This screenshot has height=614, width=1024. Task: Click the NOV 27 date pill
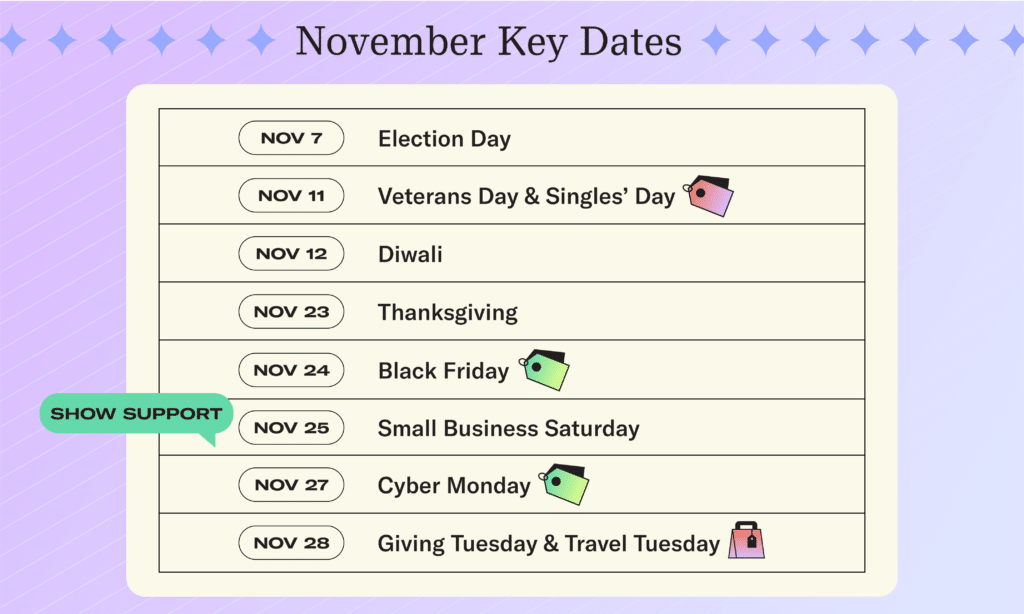click(x=291, y=485)
